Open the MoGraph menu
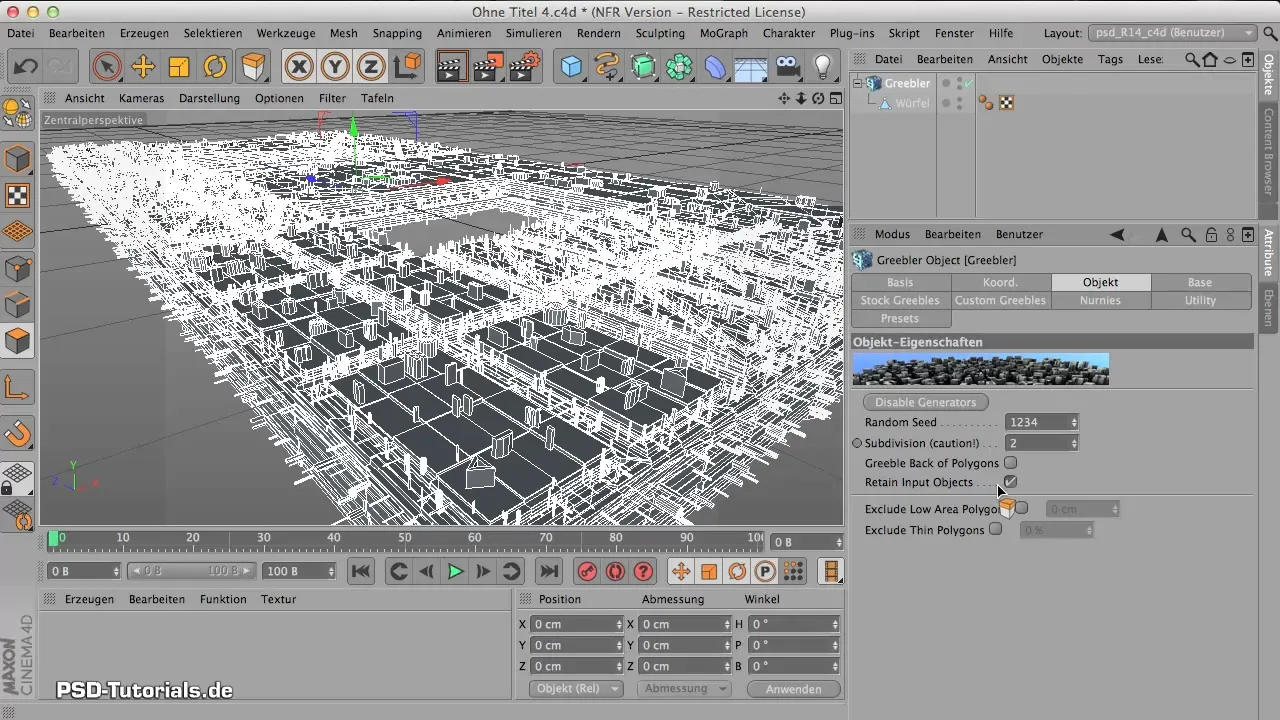The width and height of the screenshot is (1280, 720). click(x=723, y=33)
